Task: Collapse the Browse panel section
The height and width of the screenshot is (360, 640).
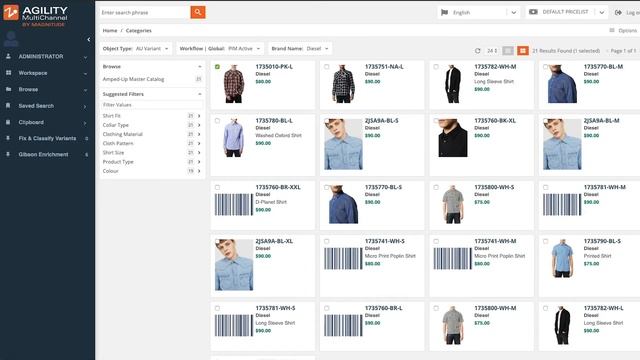Action: [x=200, y=67]
